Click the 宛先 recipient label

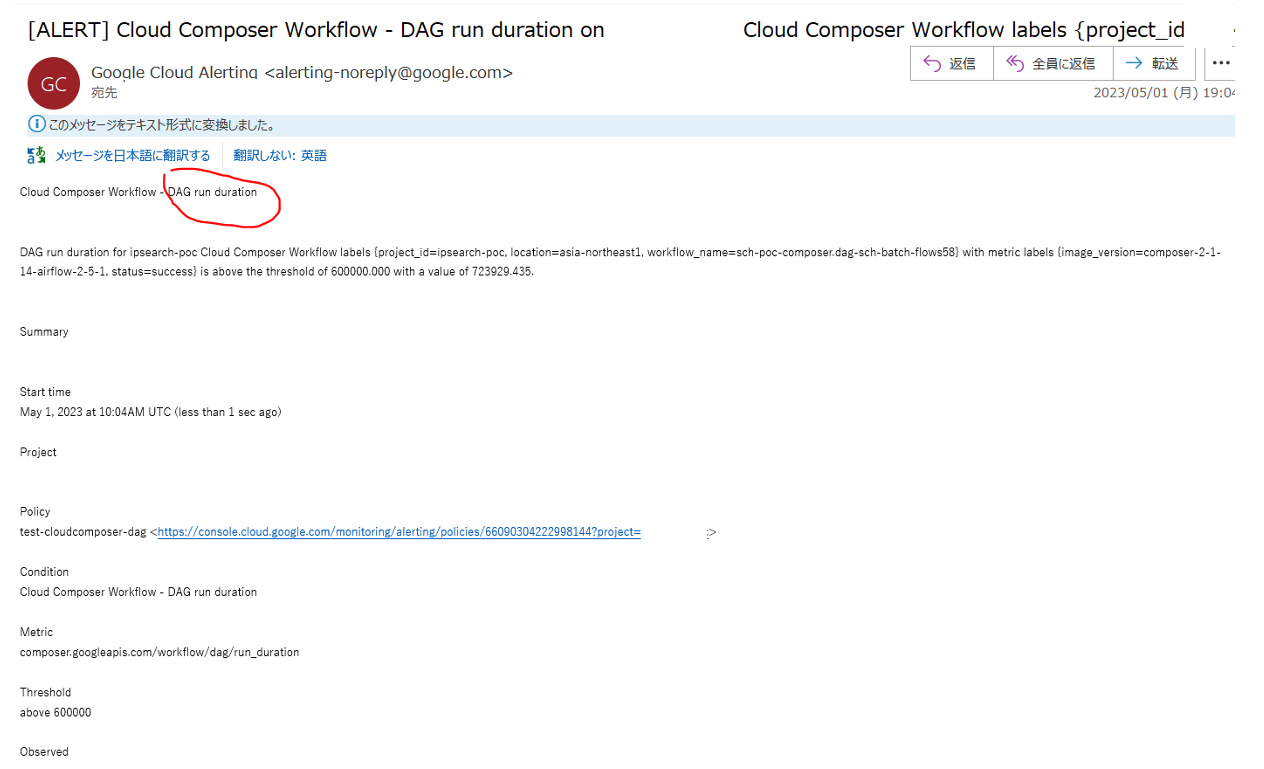point(104,93)
